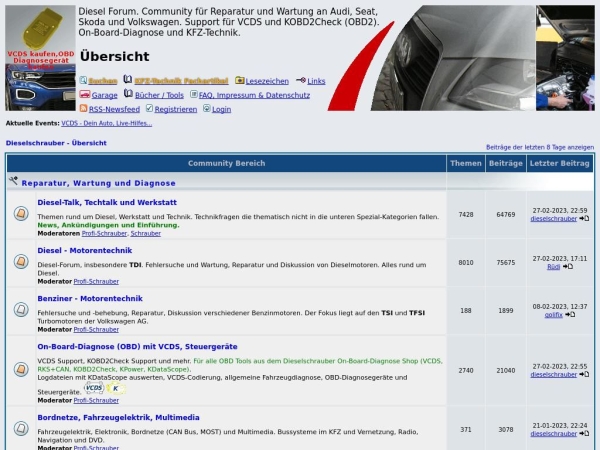Open the Registrieren link
Screen dimensions: 600x450
(x=176, y=109)
